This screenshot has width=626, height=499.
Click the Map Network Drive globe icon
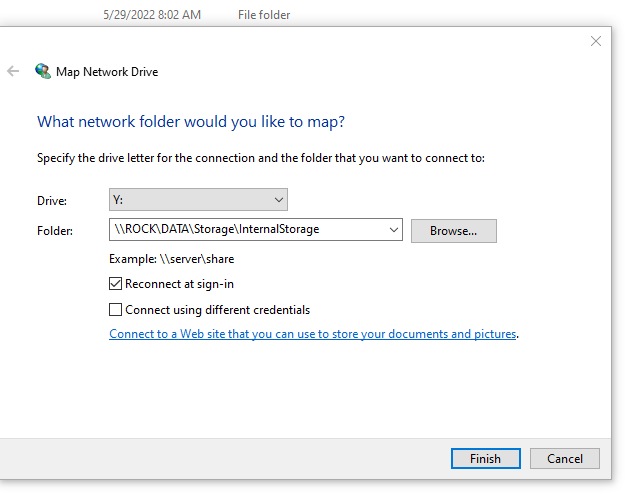[x=43, y=71]
